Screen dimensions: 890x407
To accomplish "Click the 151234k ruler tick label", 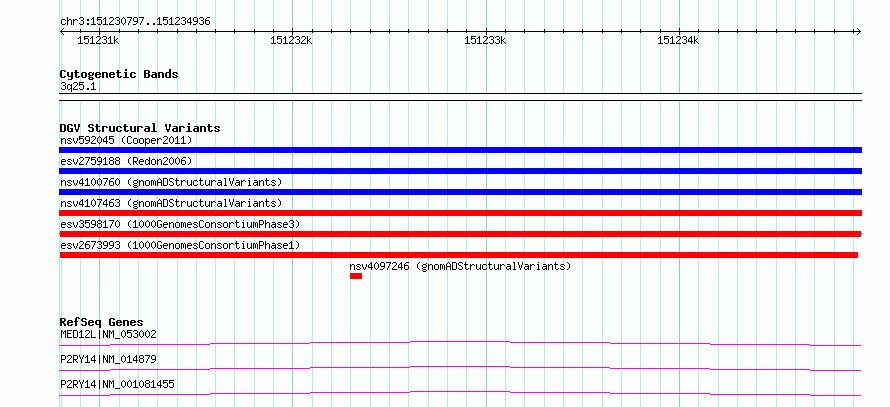I will (678, 40).
